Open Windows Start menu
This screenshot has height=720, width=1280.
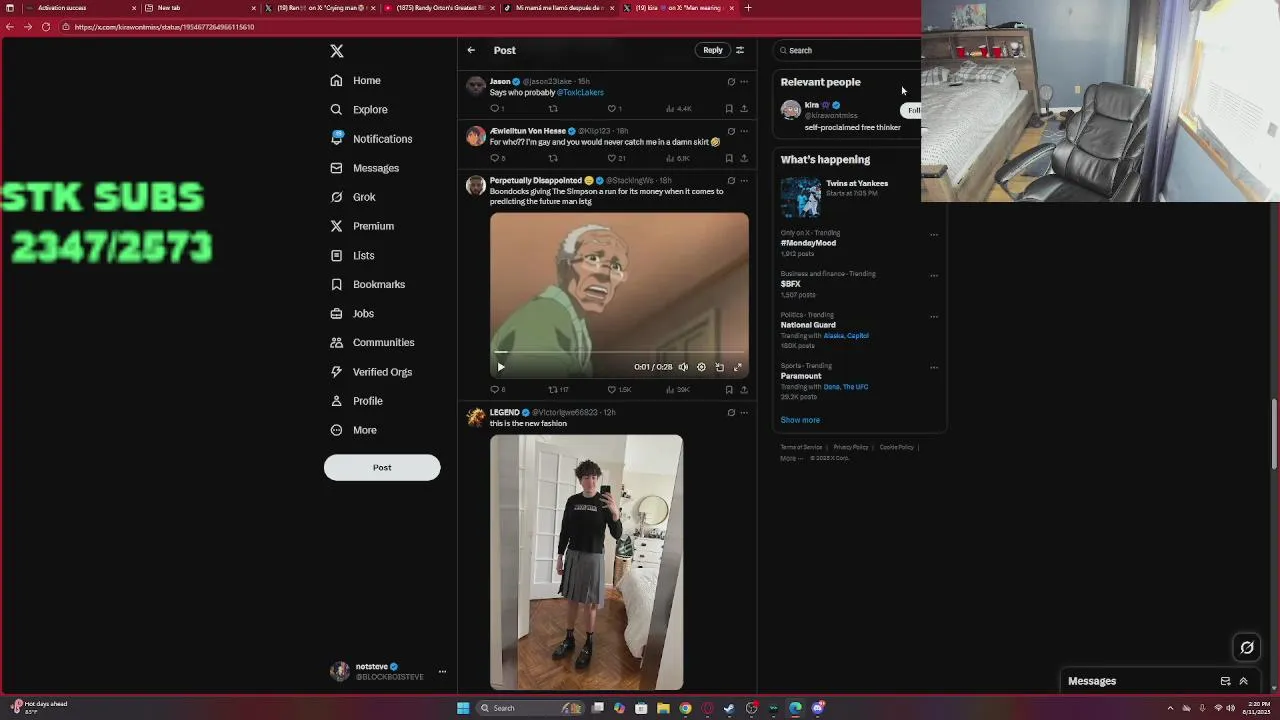(463, 708)
